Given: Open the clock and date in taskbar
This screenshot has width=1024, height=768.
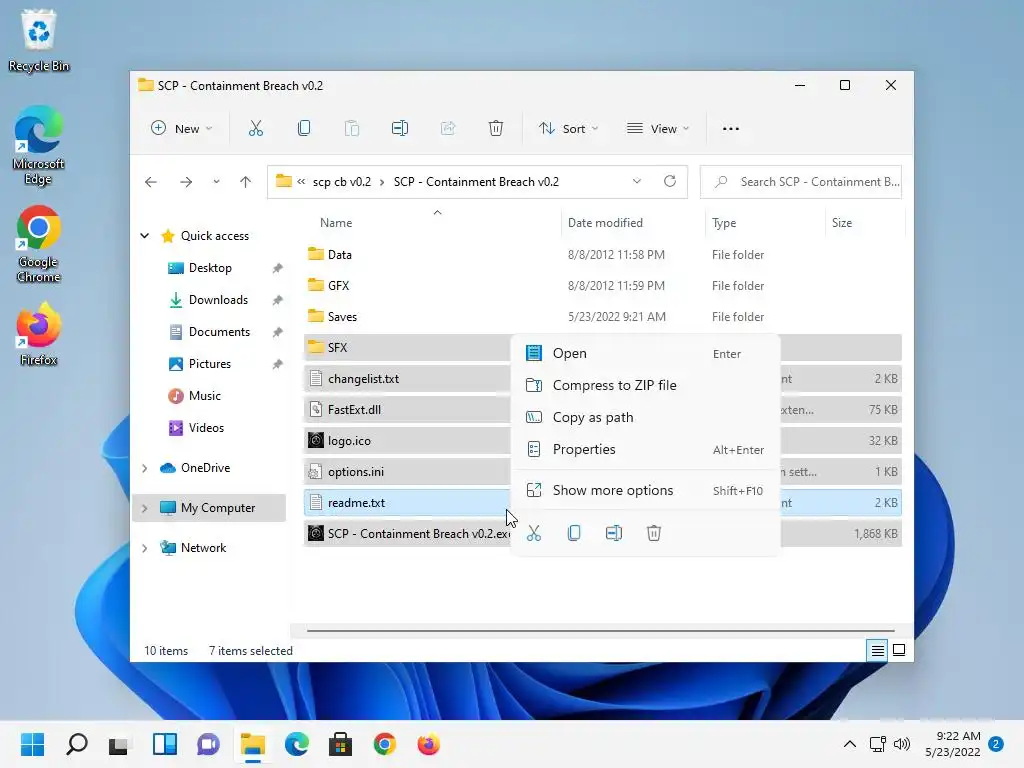Looking at the screenshot, I should pos(952,744).
